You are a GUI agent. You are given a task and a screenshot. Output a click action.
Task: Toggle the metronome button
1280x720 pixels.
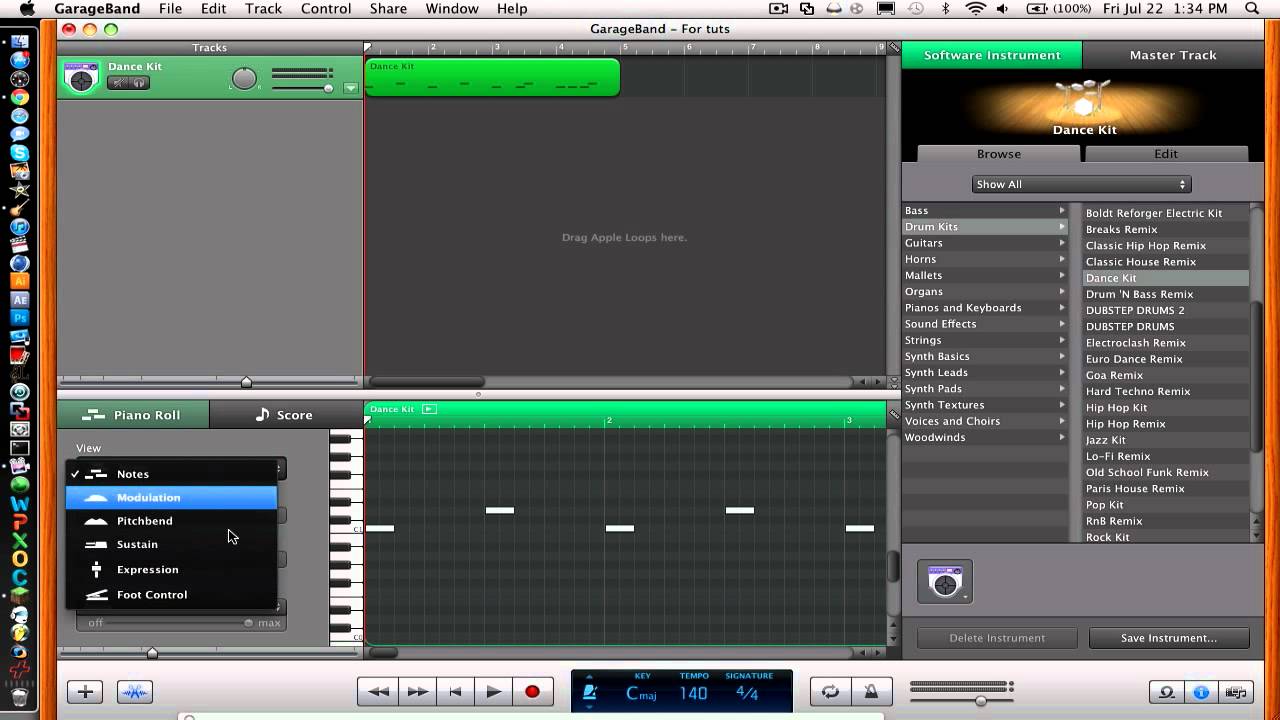871,691
